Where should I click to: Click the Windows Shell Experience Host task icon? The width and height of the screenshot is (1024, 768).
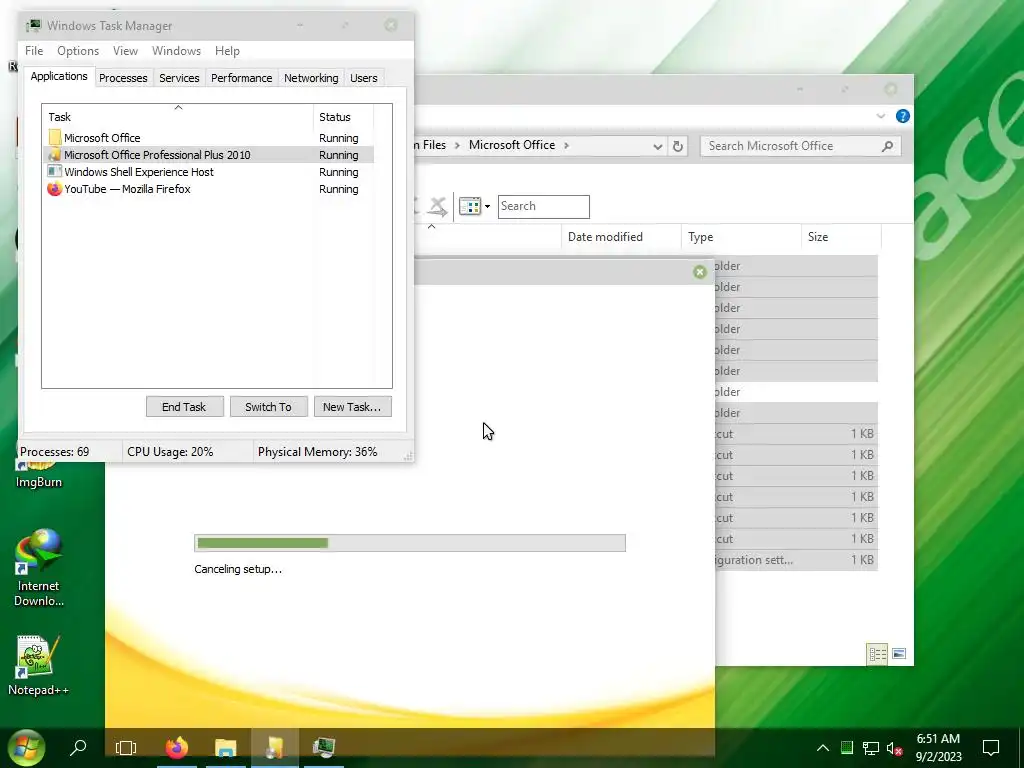[55, 172]
